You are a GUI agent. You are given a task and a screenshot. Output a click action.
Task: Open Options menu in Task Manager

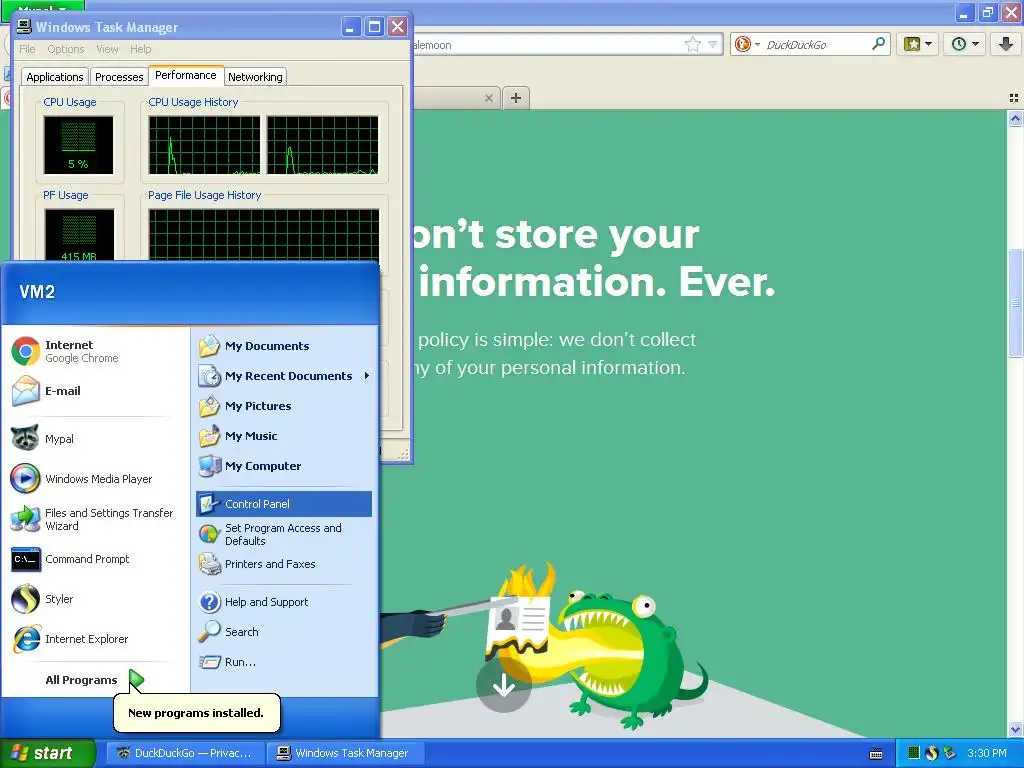[x=66, y=49]
